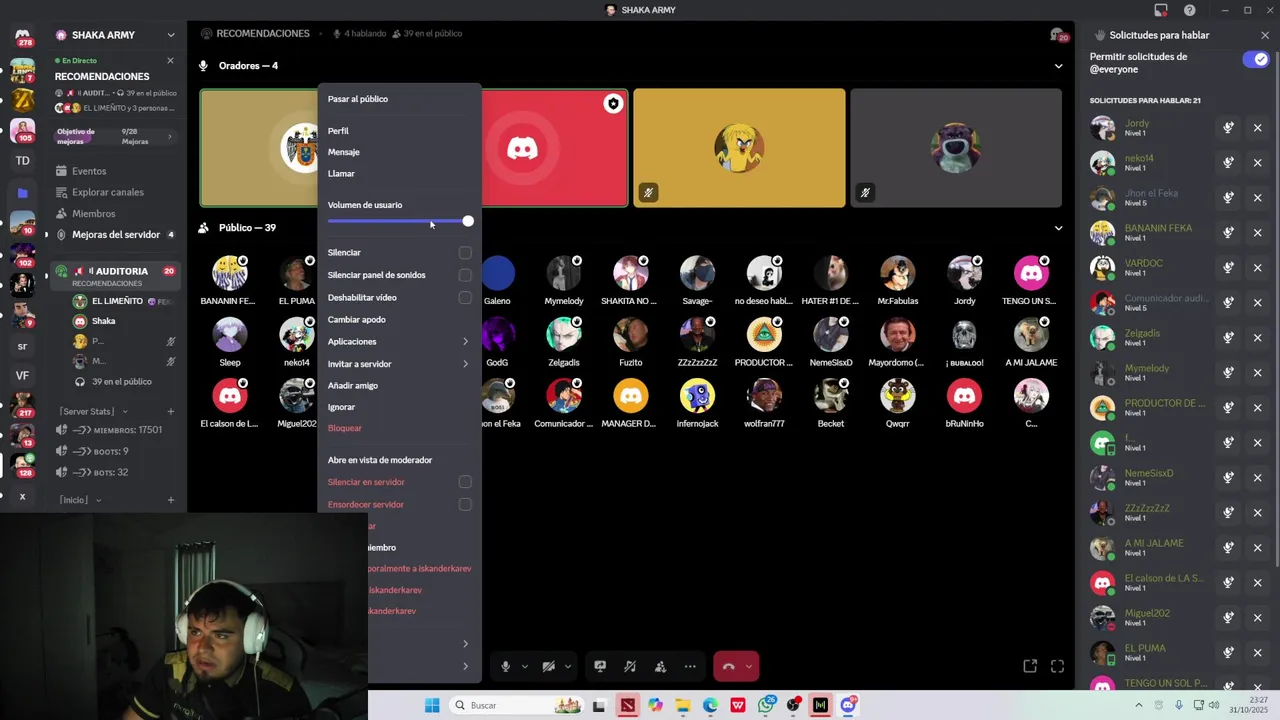Invite EL PUMA to speak
This screenshot has width=1280, height=720.
pos(1228,653)
